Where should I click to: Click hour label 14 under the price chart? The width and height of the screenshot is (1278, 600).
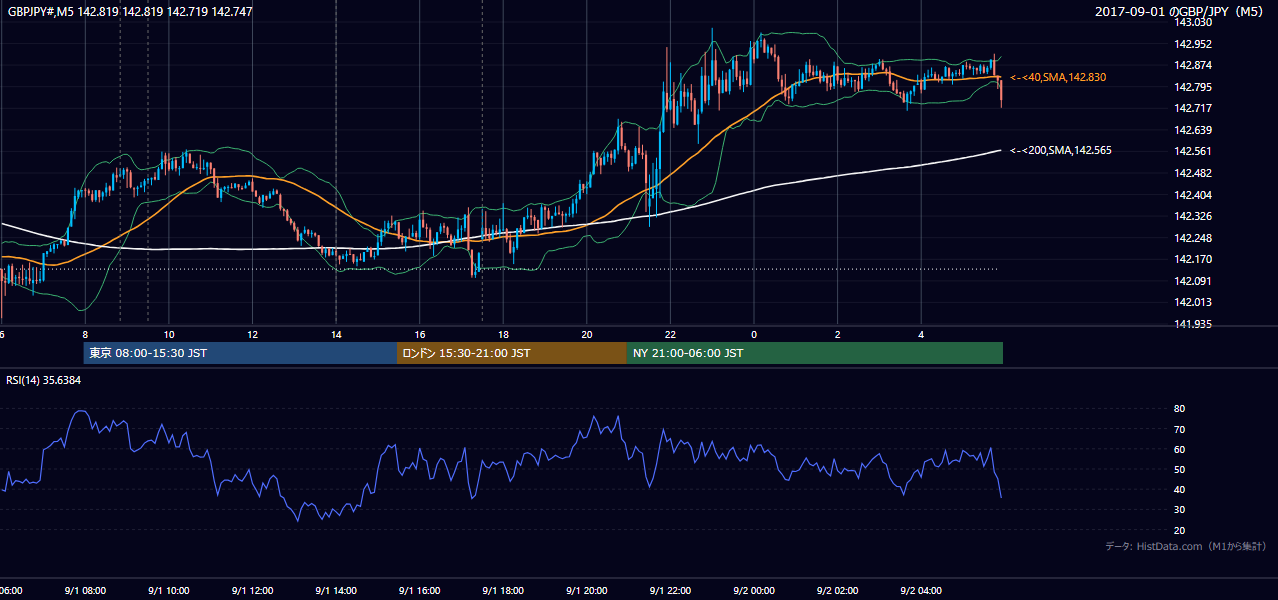(x=336, y=335)
